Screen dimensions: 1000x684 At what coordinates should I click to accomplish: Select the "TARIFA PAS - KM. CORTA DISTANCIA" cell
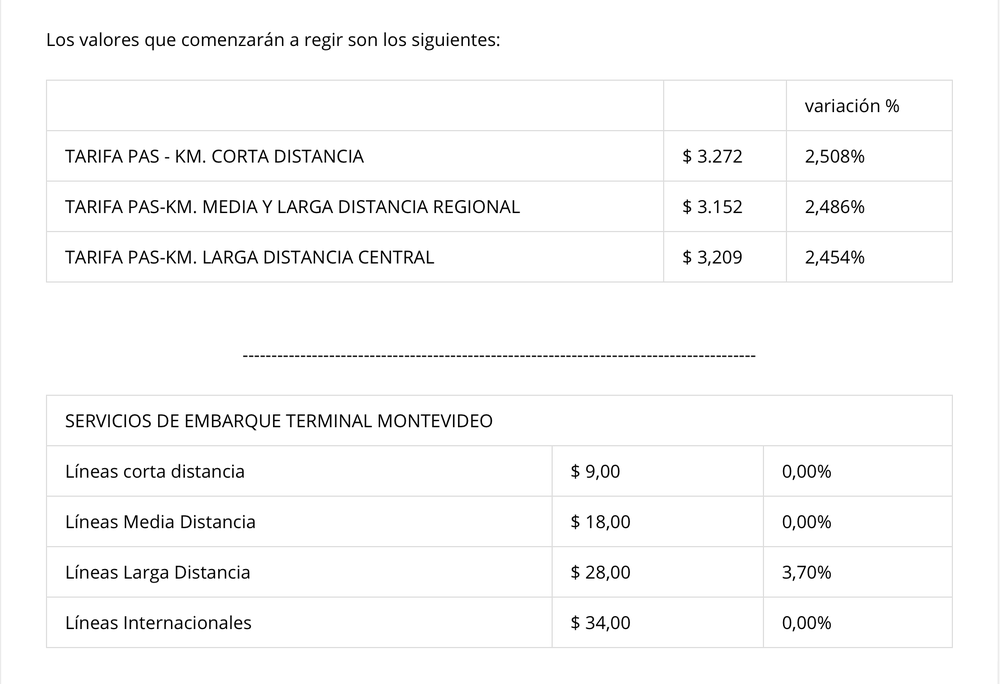[214, 156]
